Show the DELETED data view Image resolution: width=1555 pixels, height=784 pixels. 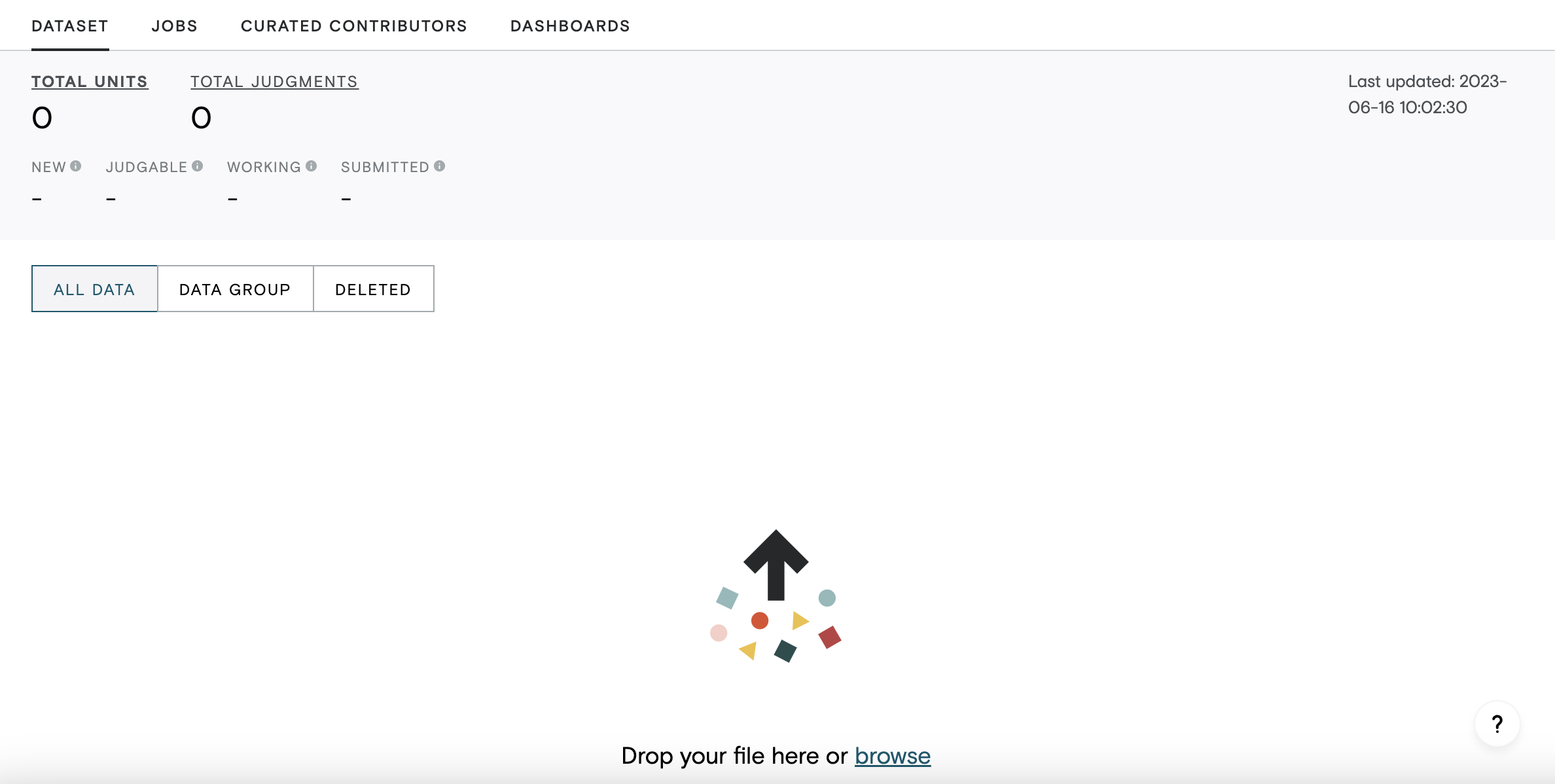373,289
